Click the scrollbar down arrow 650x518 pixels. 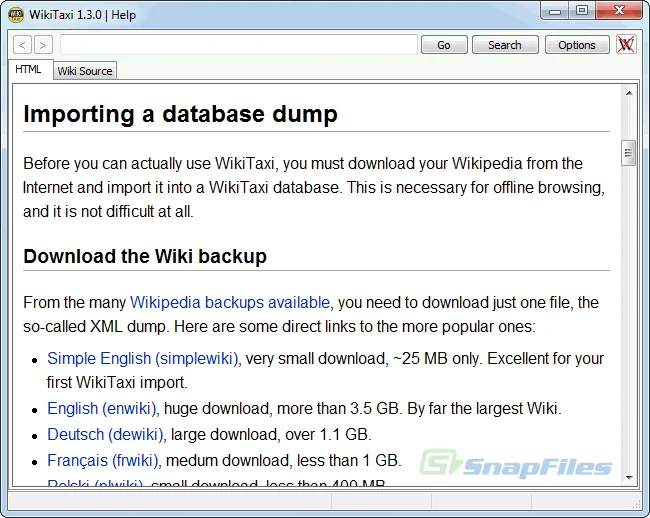[x=629, y=478]
